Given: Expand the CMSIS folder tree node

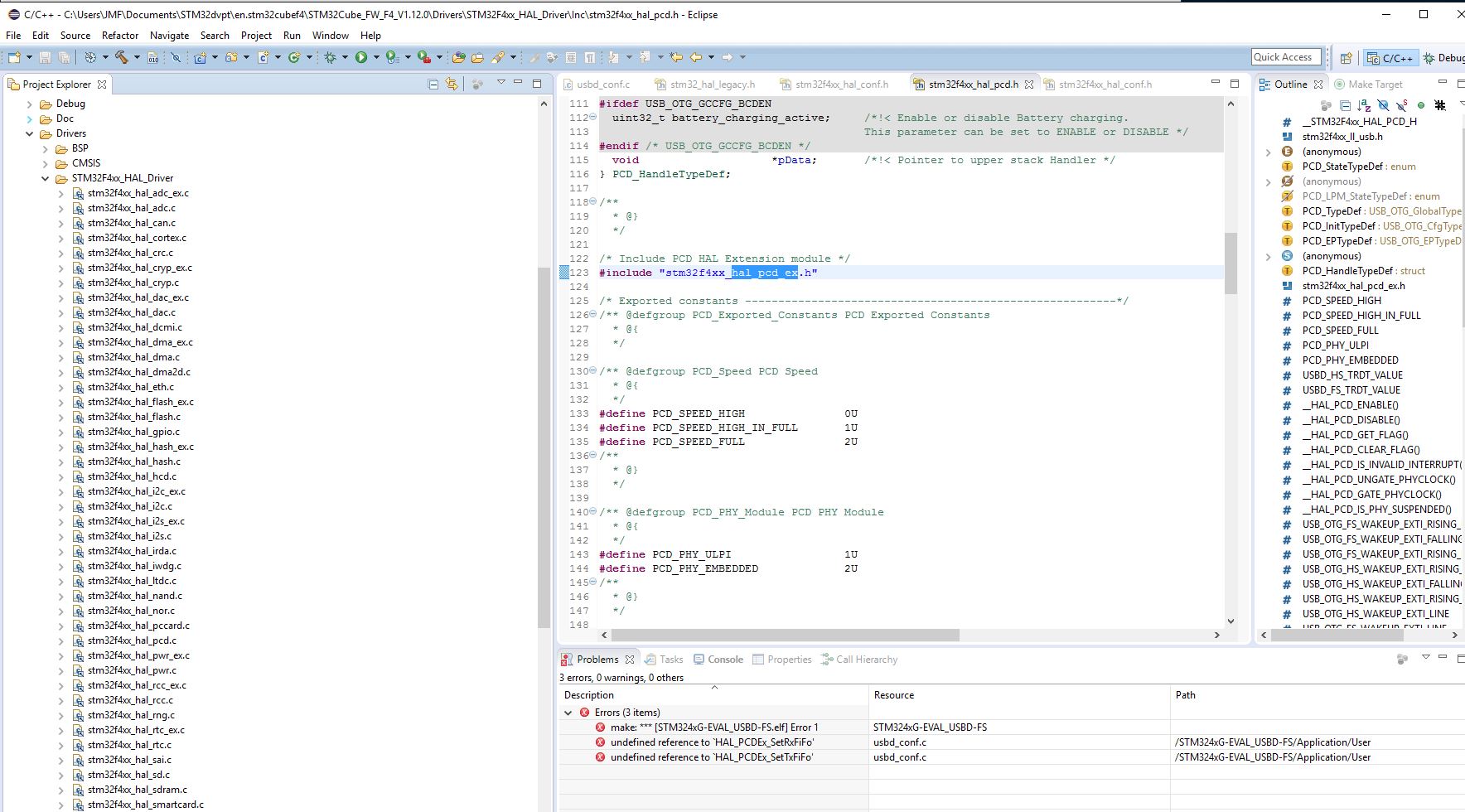Looking at the screenshot, I should click(x=46, y=163).
